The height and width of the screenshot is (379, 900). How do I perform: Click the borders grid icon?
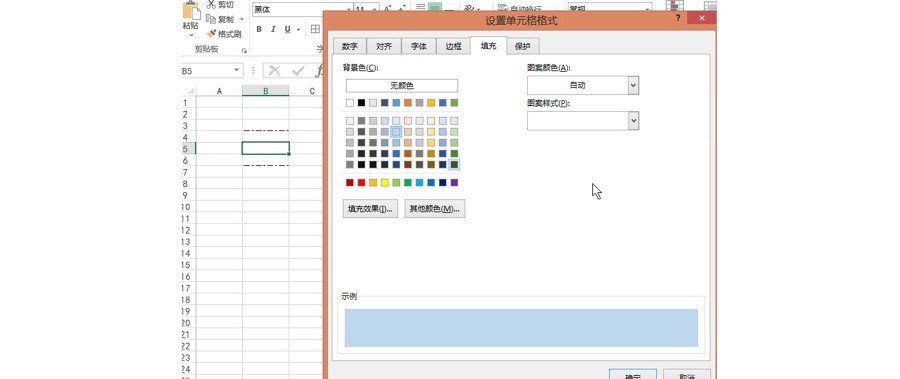click(x=315, y=29)
